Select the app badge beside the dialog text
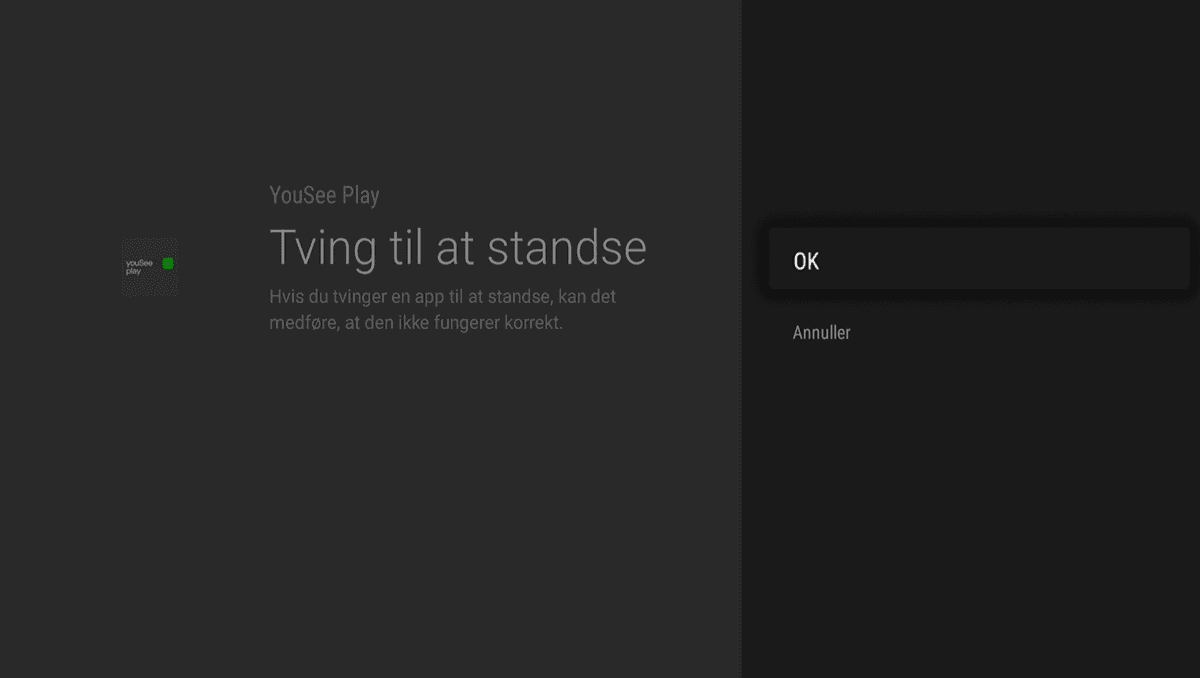 click(x=149, y=266)
